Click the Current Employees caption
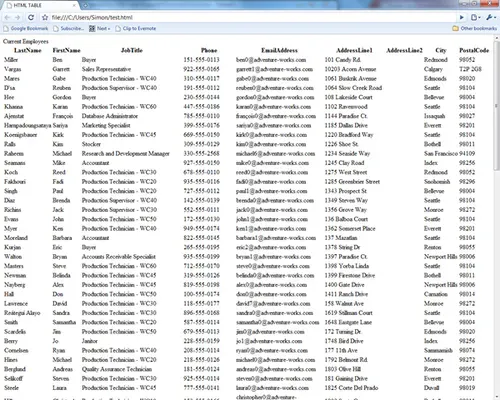500x400 pixels. click(26, 41)
